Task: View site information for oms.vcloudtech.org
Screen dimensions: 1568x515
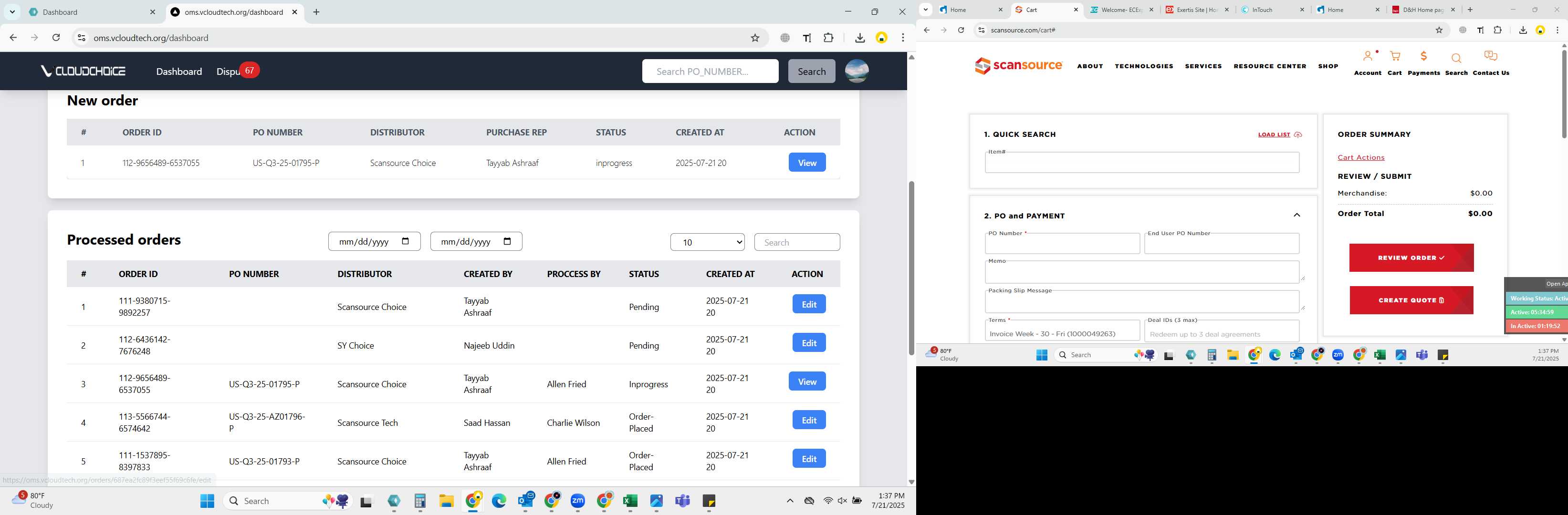Action: coord(81,38)
